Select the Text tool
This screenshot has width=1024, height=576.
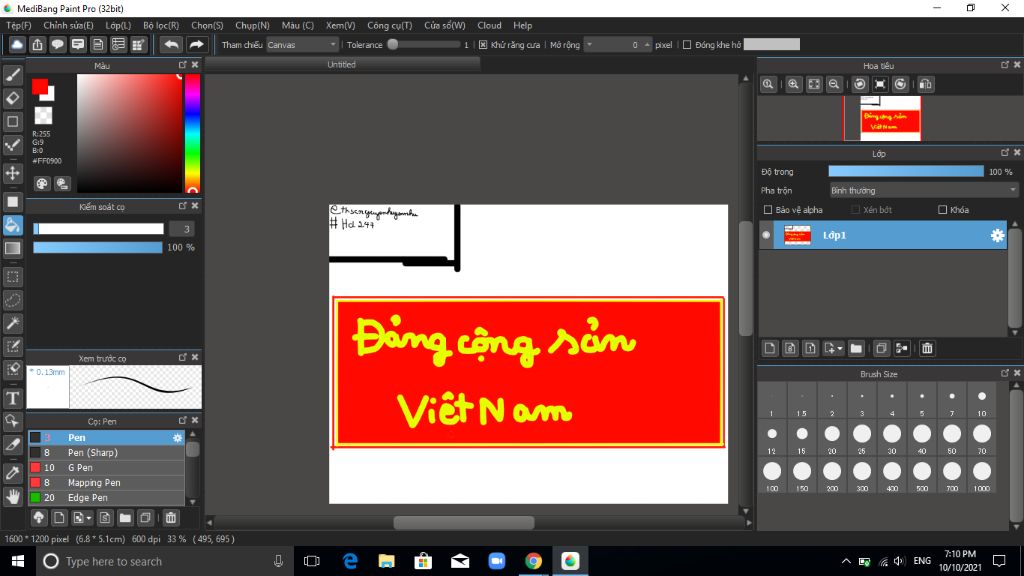point(12,398)
